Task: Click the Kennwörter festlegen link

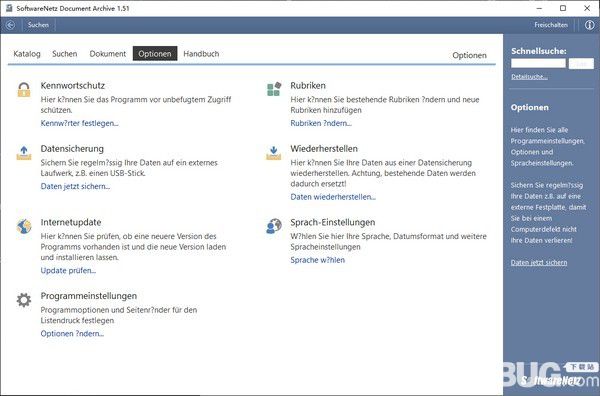Action: click(x=80, y=123)
